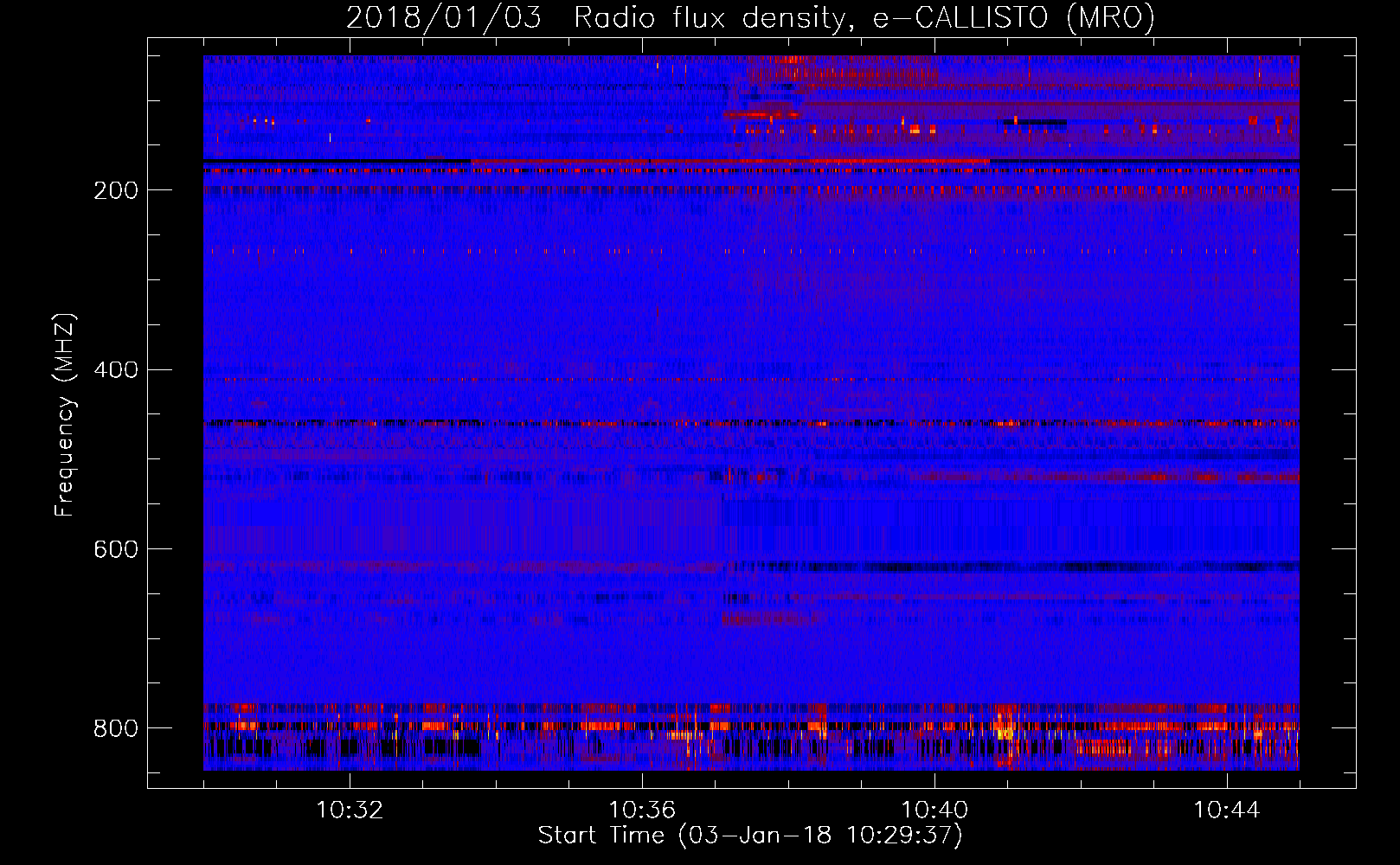Click the '600' frequency tick label
This screenshot has width=1400, height=865.
click(x=116, y=550)
